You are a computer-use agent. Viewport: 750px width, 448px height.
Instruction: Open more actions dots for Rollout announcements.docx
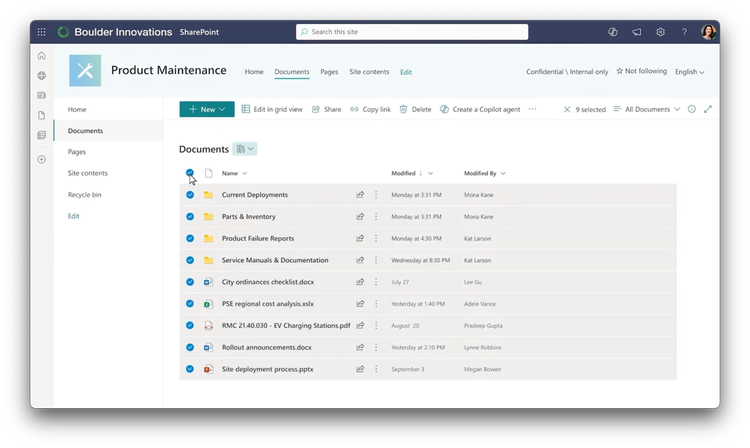click(x=376, y=347)
